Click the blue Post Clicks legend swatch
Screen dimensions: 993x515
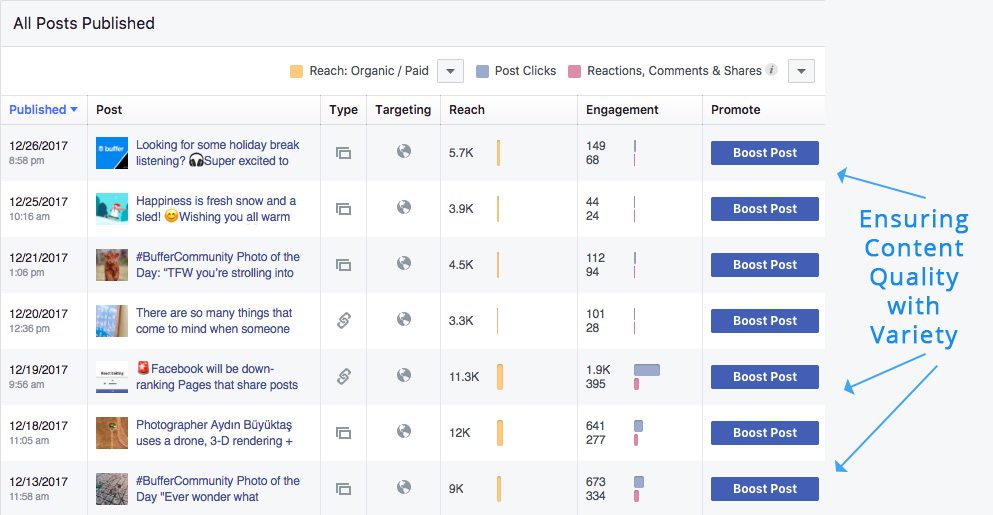pyautogui.click(x=482, y=71)
